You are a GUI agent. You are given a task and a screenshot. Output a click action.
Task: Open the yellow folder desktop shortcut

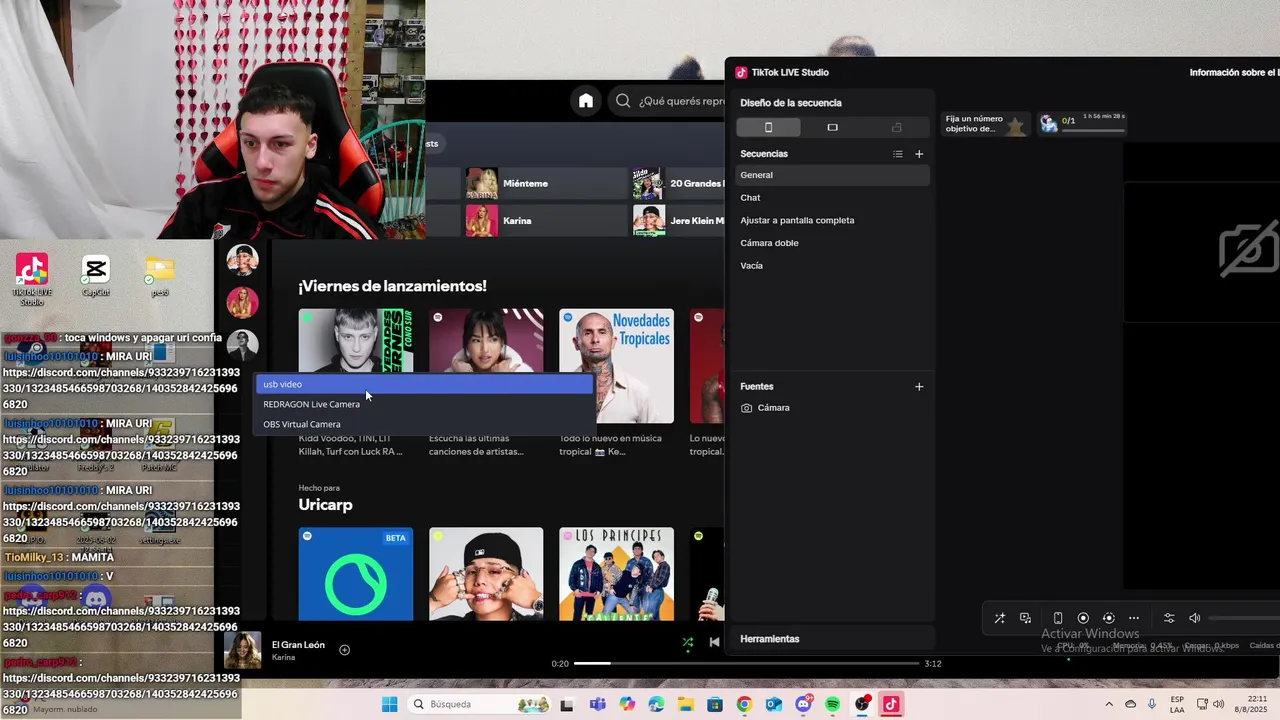[x=160, y=275]
